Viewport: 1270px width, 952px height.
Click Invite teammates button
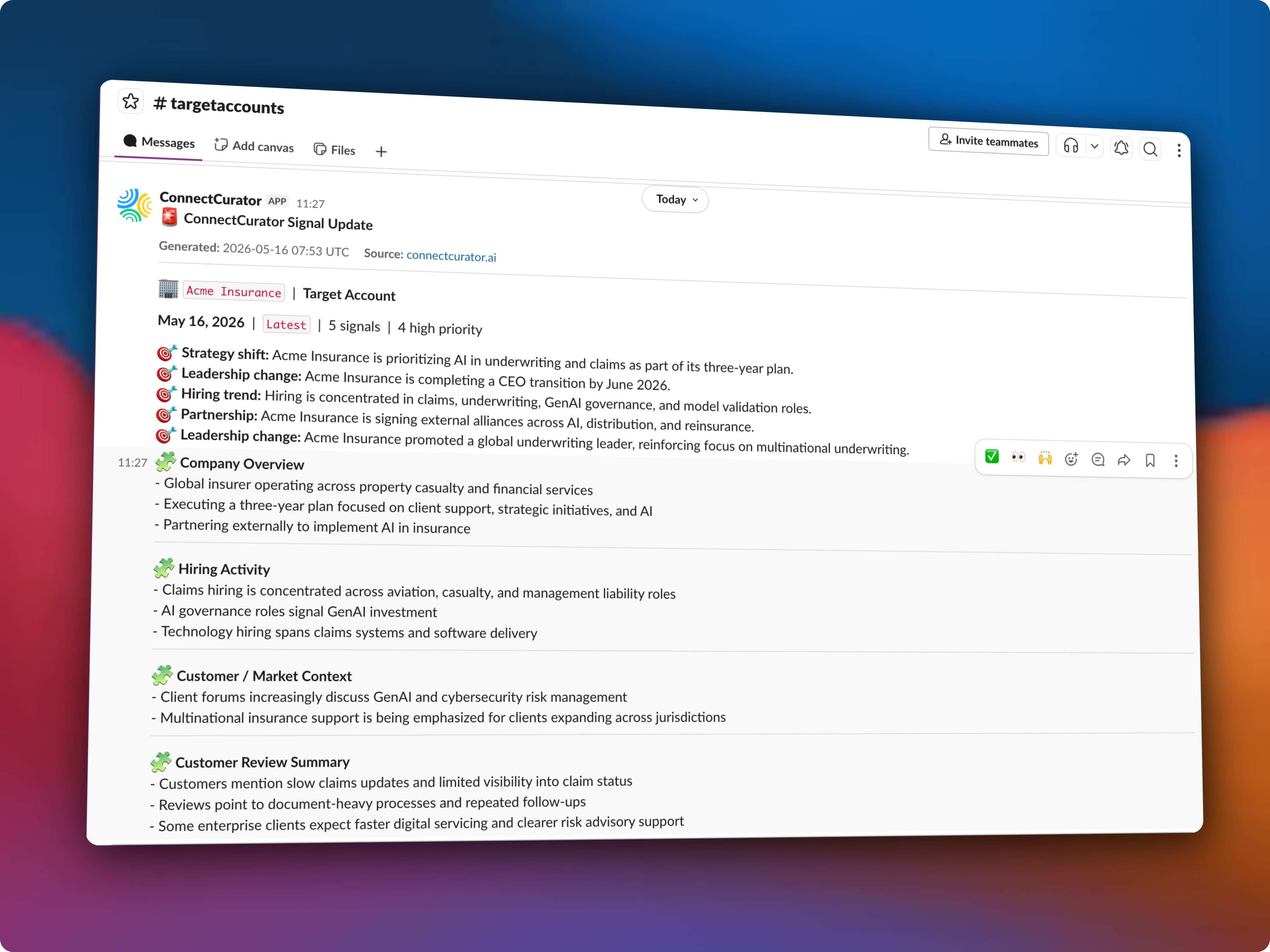tap(988, 141)
